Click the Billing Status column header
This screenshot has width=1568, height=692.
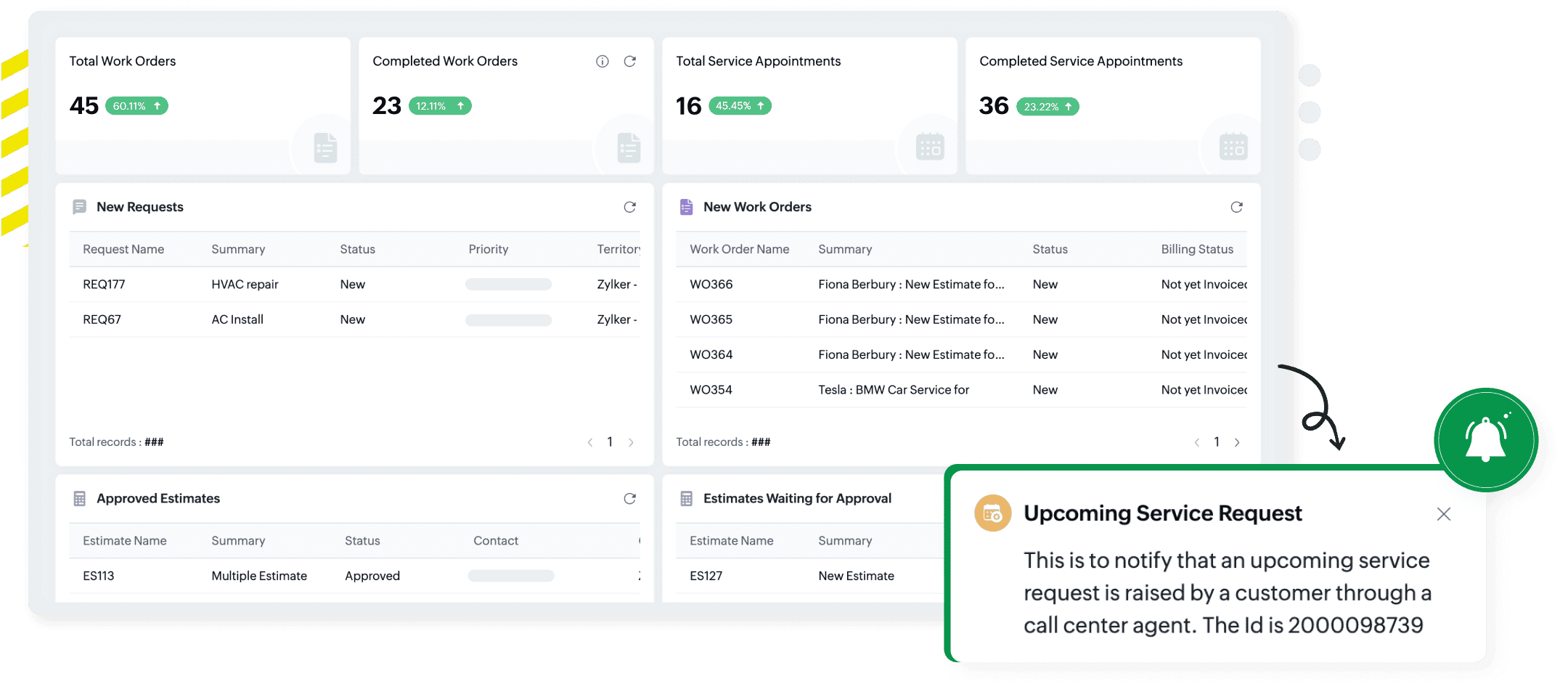1196,249
